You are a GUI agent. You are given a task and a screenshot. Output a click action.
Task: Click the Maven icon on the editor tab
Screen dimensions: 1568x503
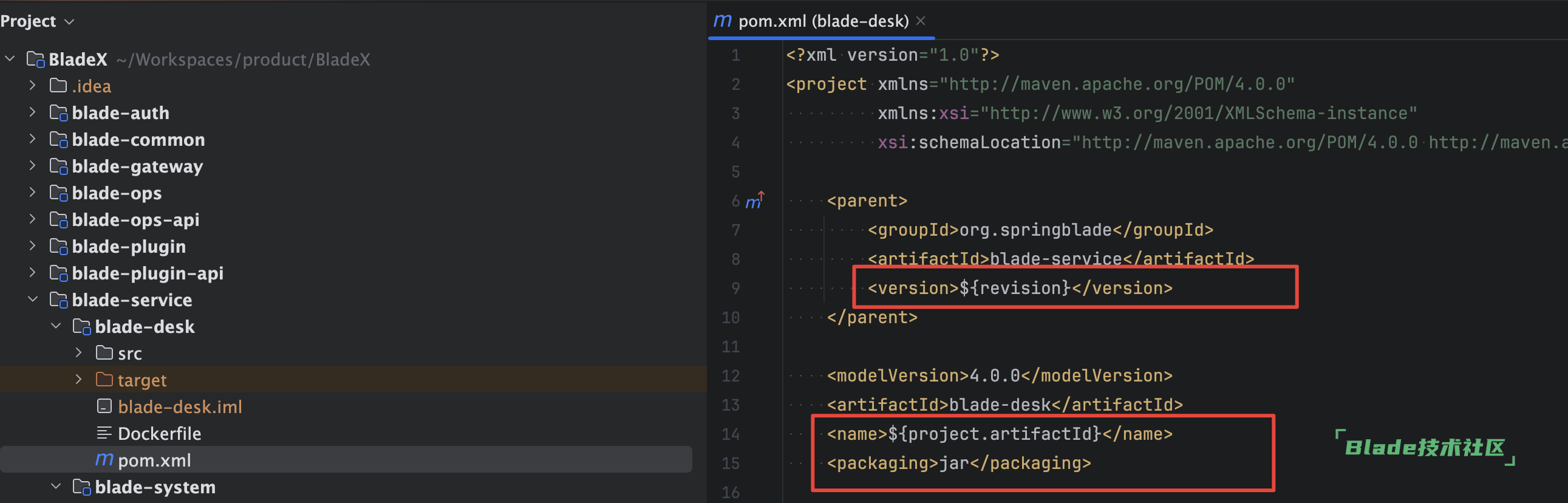(723, 21)
